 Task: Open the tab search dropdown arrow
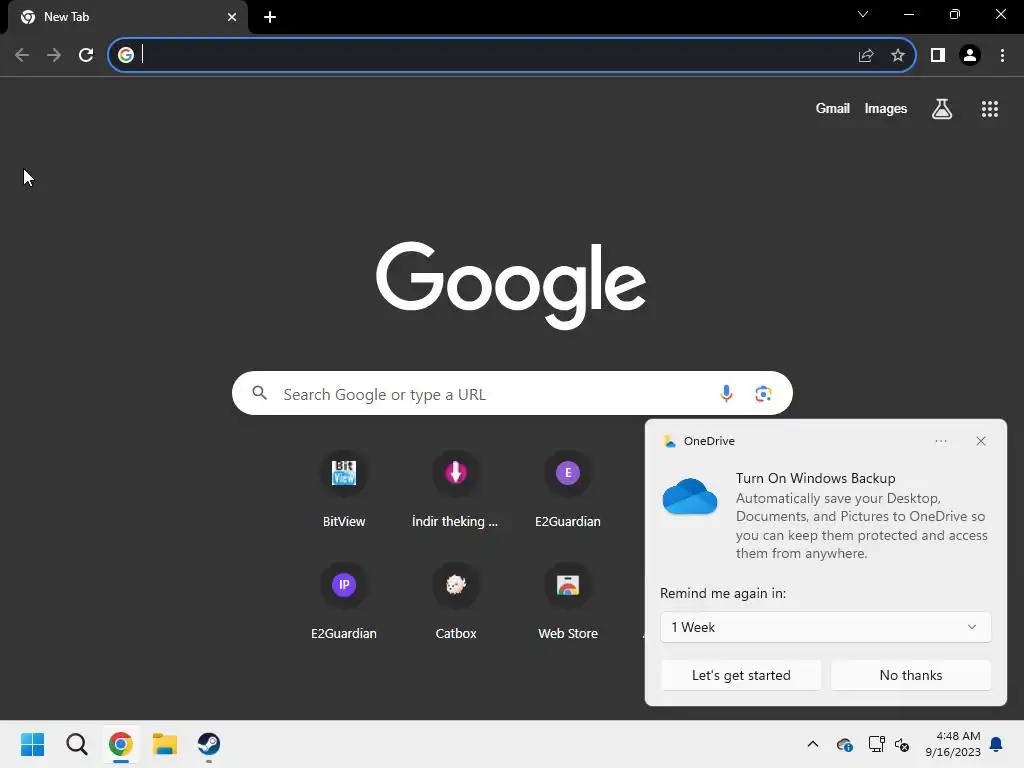pyautogui.click(x=863, y=14)
